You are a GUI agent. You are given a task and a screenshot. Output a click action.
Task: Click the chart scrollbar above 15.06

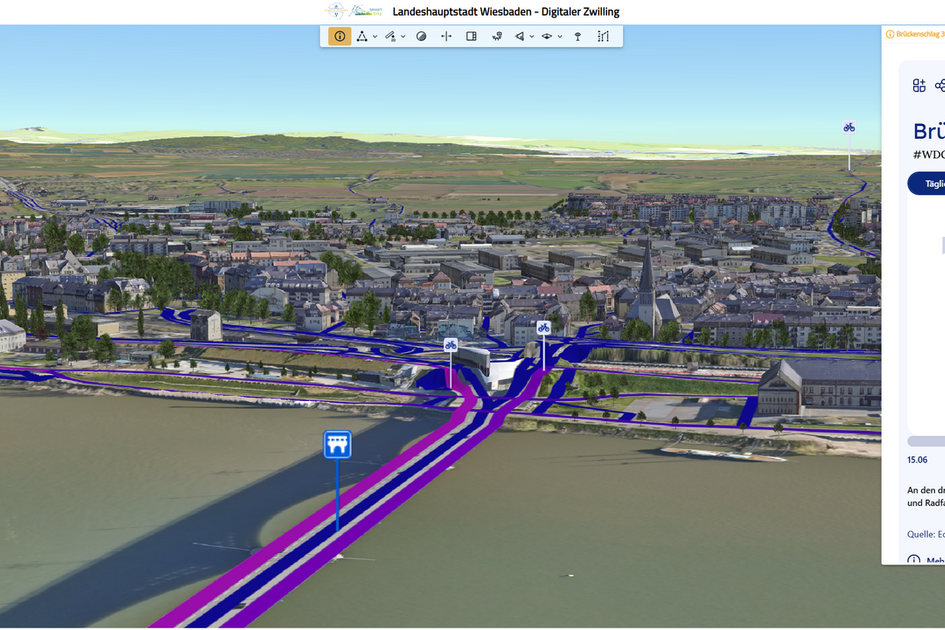(x=926, y=441)
